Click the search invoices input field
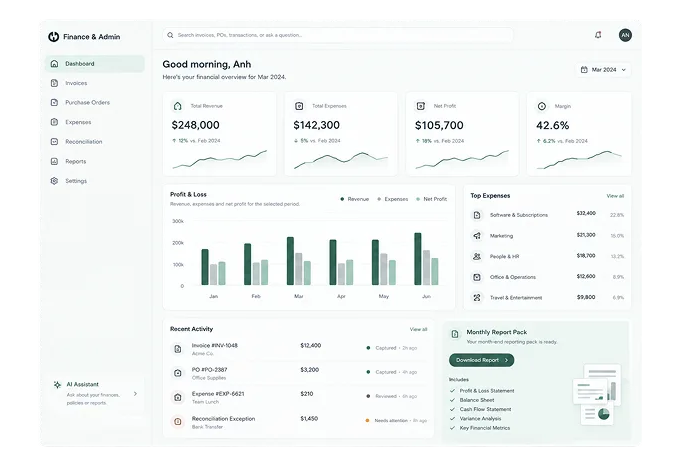The height and width of the screenshot is (468, 680). pyautogui.click(x=338, y=35)
